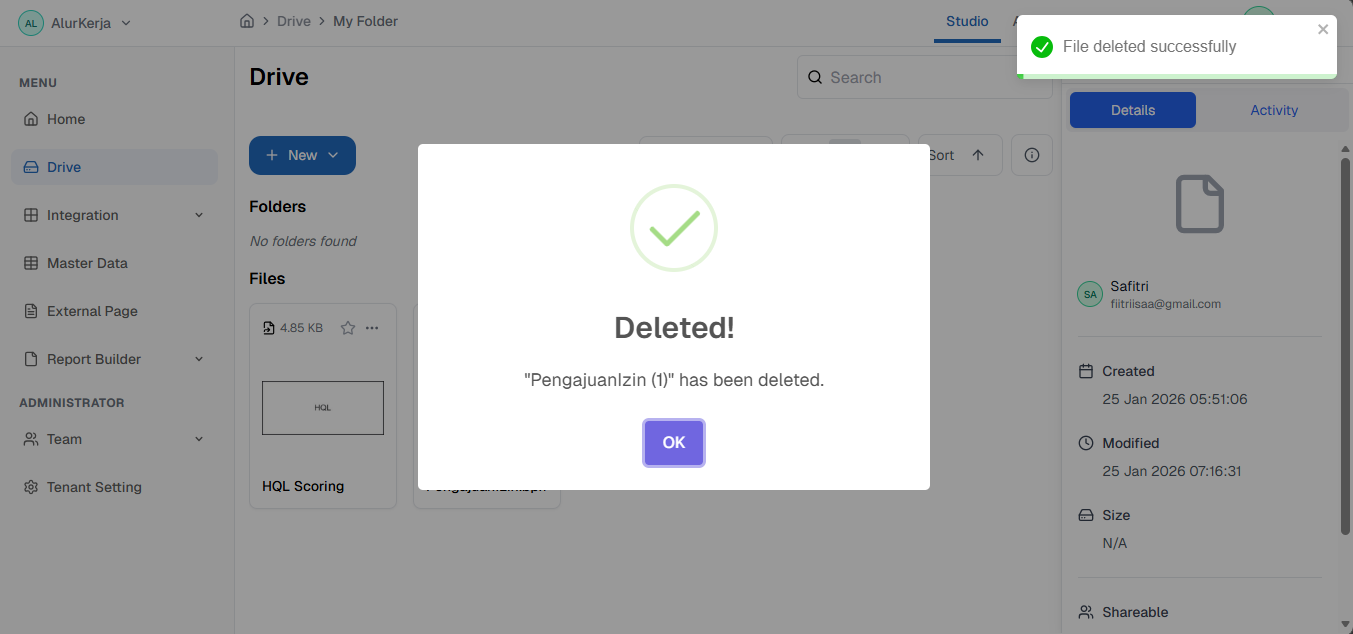1353x634 pixels.
Task: Star the HQL Scoring file as favorite
Action: 348,328
